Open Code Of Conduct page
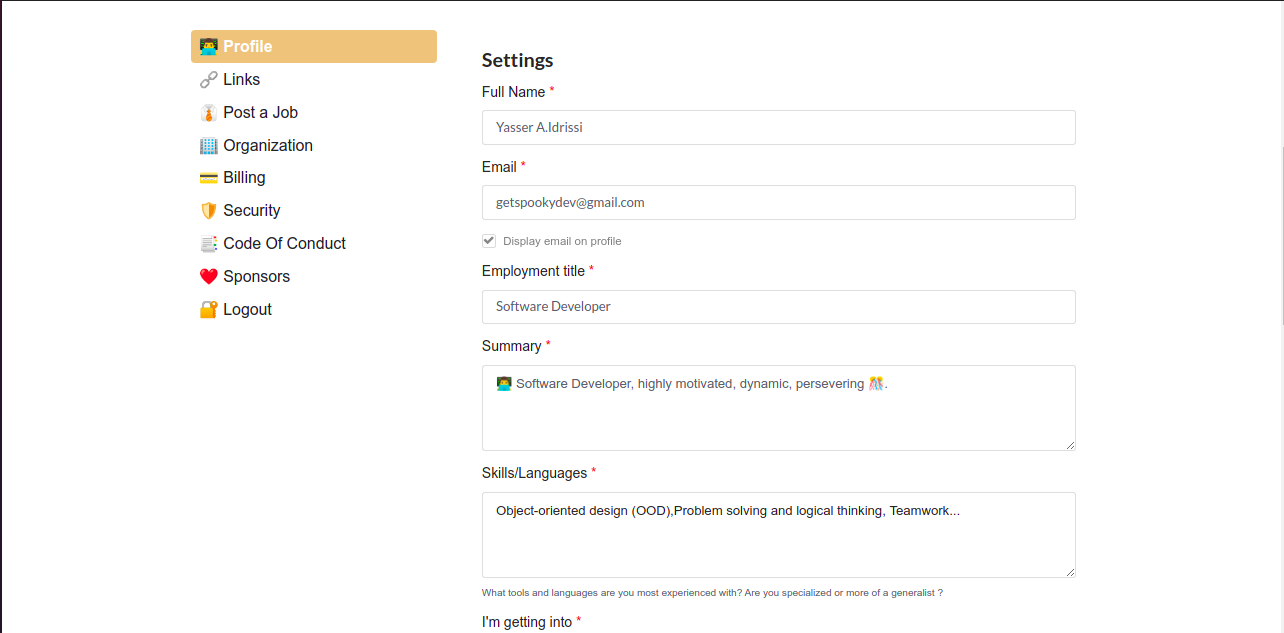 click(284, 243)
